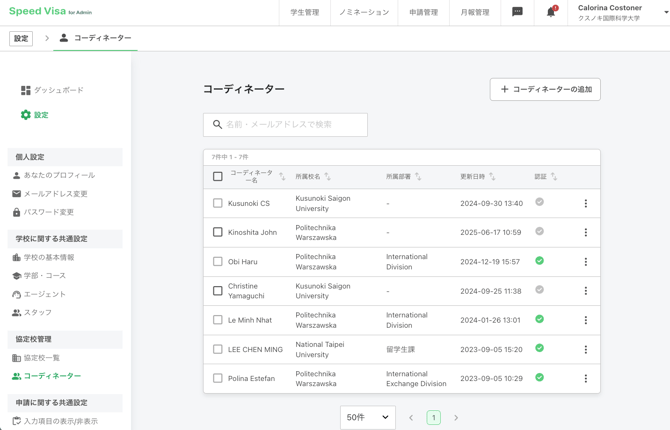Switch to the 申請管理 menu tab
670x430 pixels.
423,13
